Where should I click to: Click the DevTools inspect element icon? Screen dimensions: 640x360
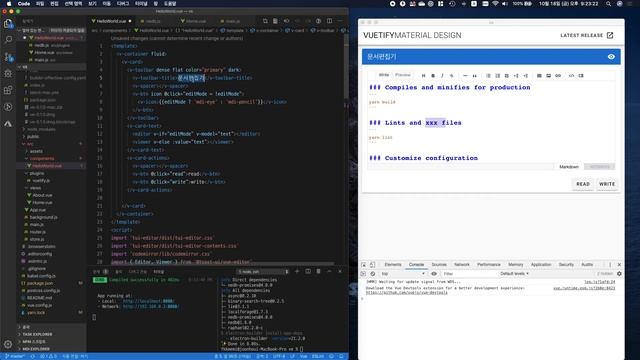[363, 264]
